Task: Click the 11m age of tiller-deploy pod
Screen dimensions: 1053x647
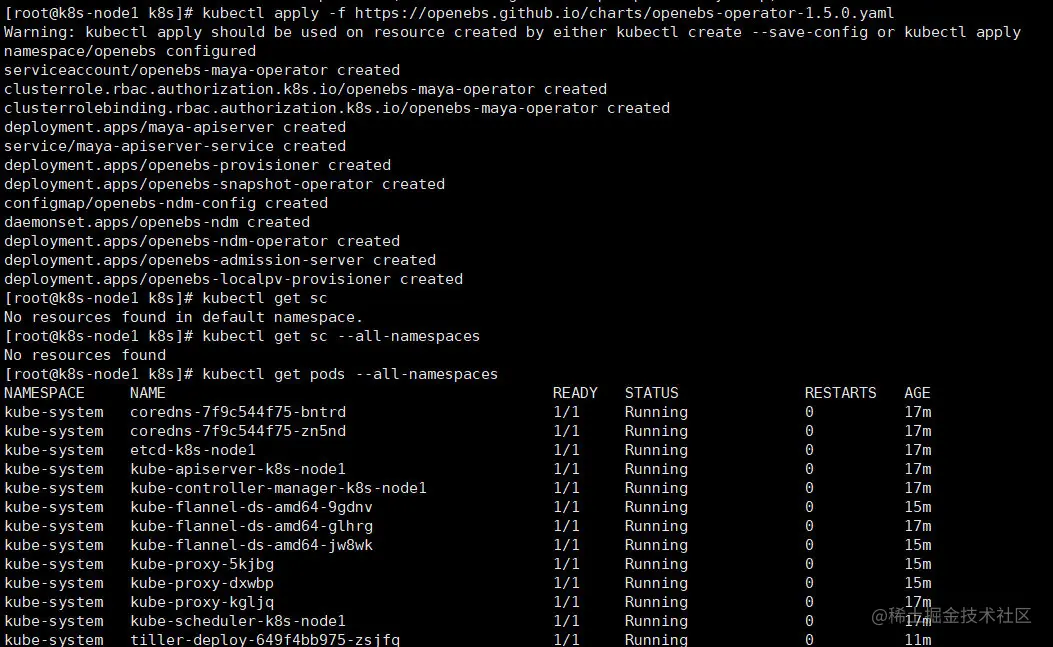Action: click(x=917, y=640)
